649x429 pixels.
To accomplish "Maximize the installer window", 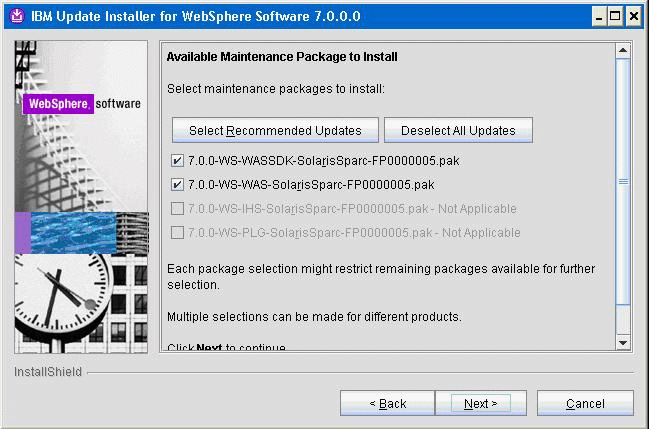I will (x=615, y=17).
